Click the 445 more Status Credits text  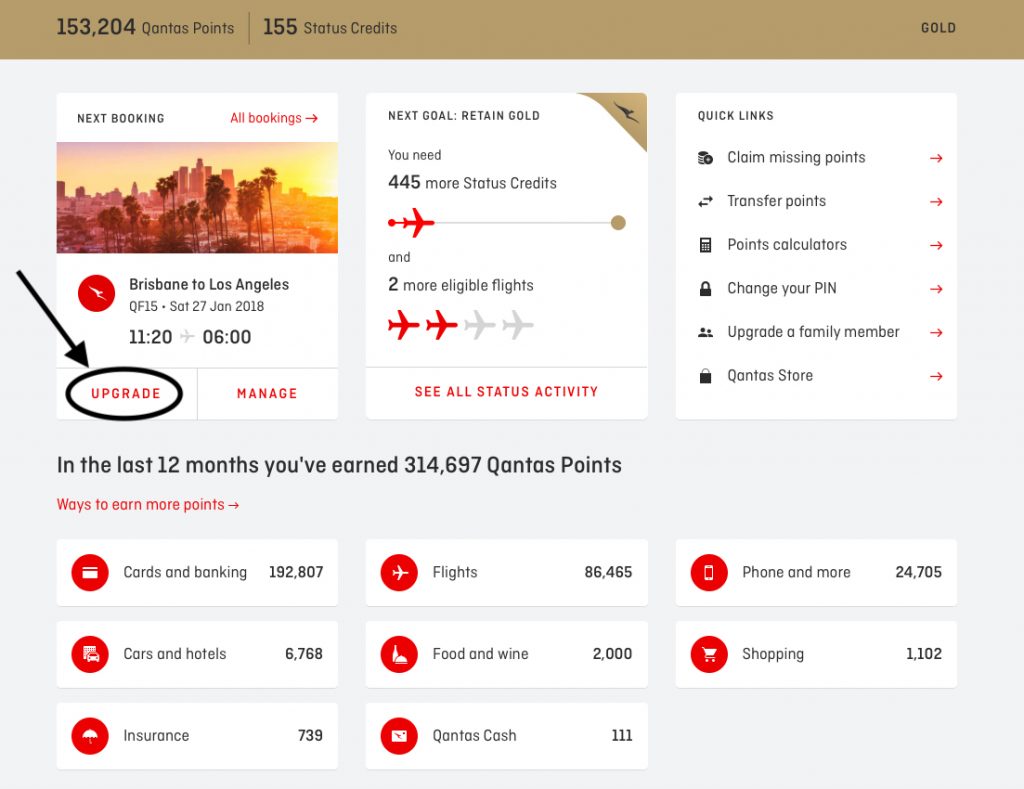[472, 182]
